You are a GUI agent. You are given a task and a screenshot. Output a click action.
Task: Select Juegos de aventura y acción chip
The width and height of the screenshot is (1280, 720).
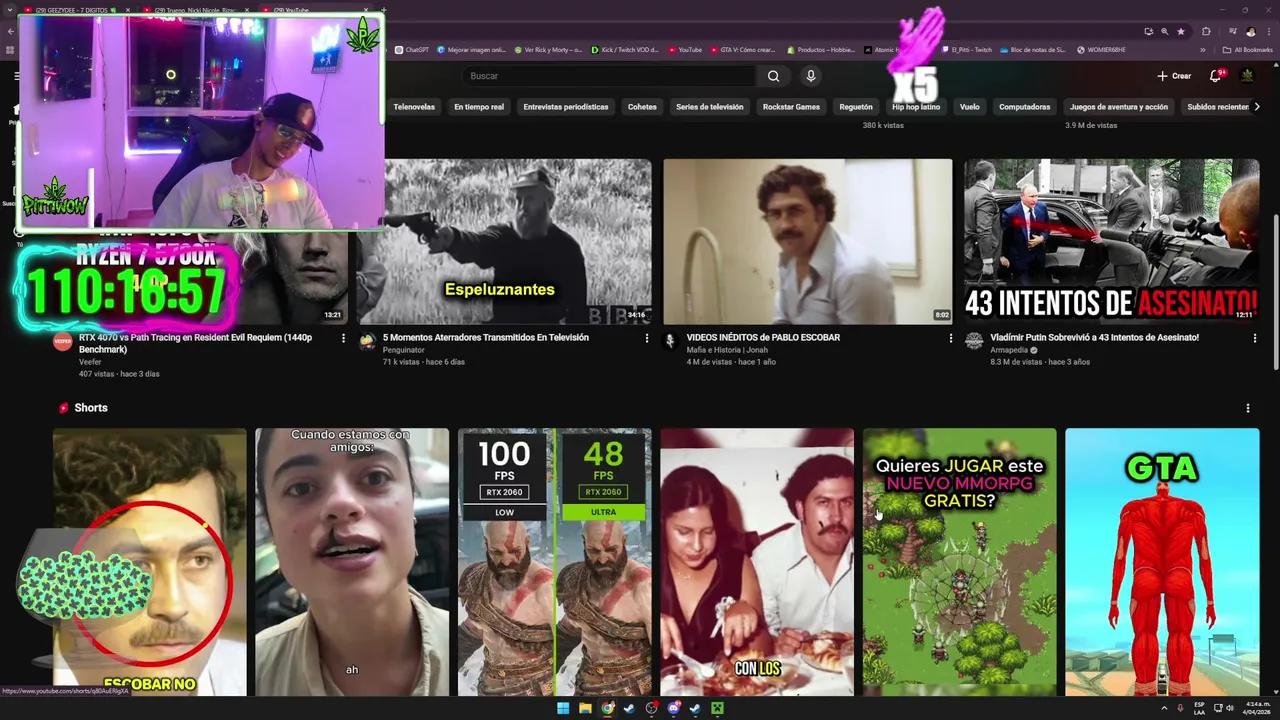1119,107
